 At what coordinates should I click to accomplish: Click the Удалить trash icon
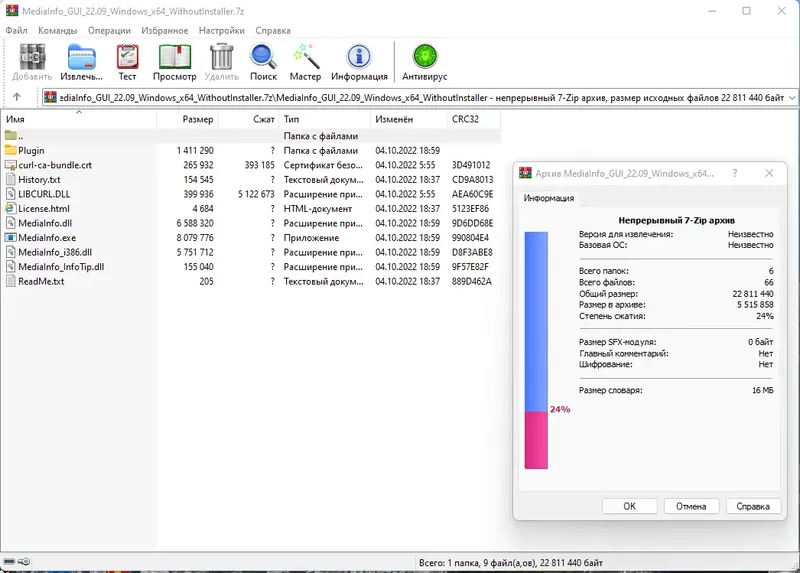pos(221,57)
